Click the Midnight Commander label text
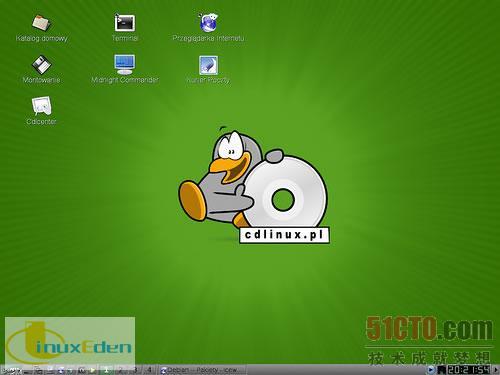Image resolution: width=500 pixels, height=375 pixels. (125, 80)
